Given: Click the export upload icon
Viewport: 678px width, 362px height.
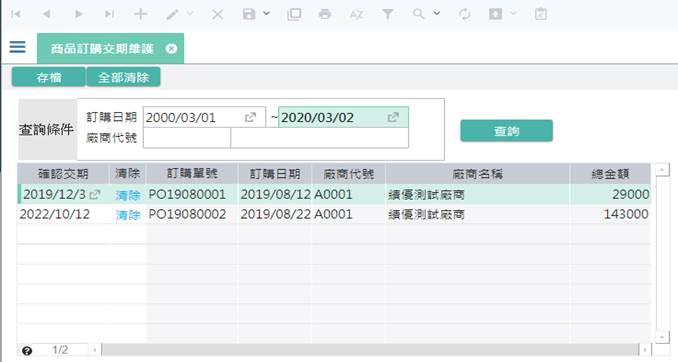Looking at the screenshot, I should click(x=496, y=14).
